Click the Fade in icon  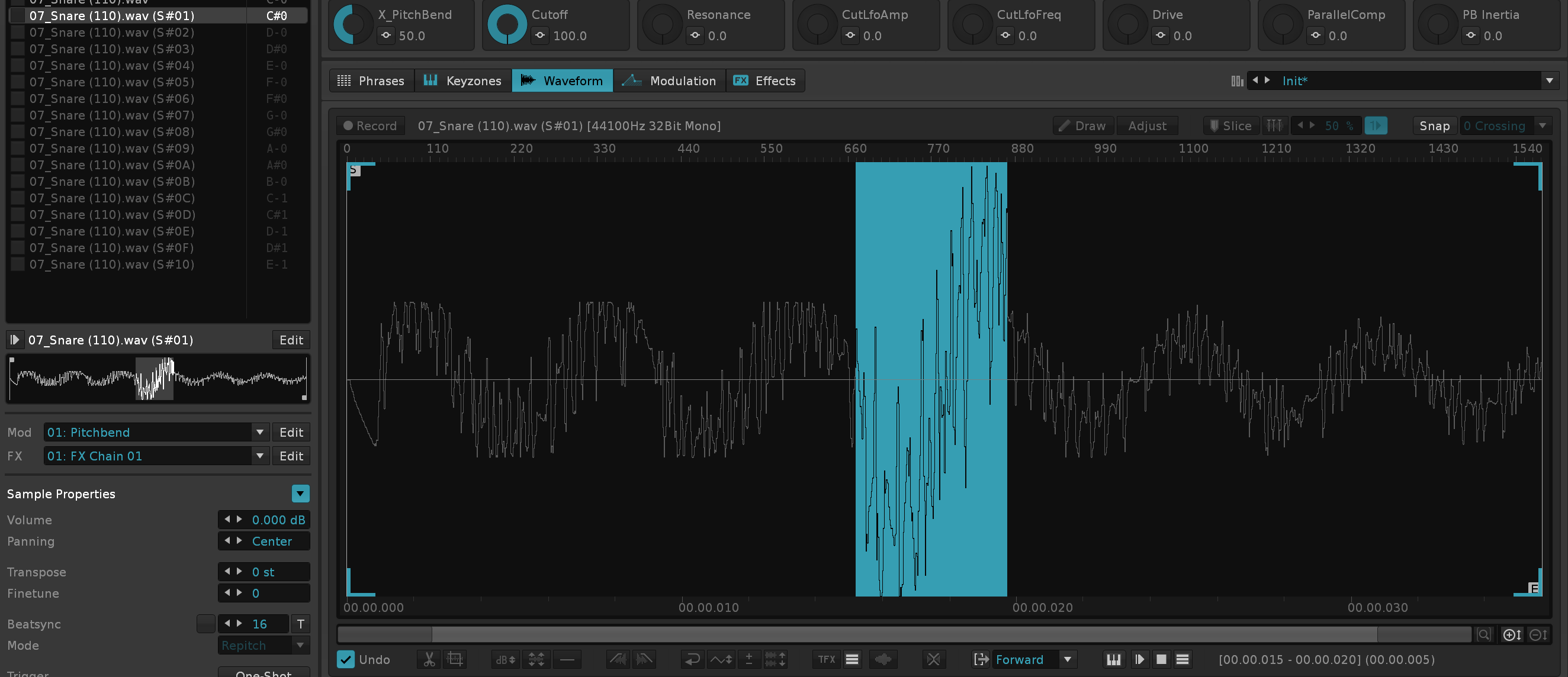coord(618,659)
